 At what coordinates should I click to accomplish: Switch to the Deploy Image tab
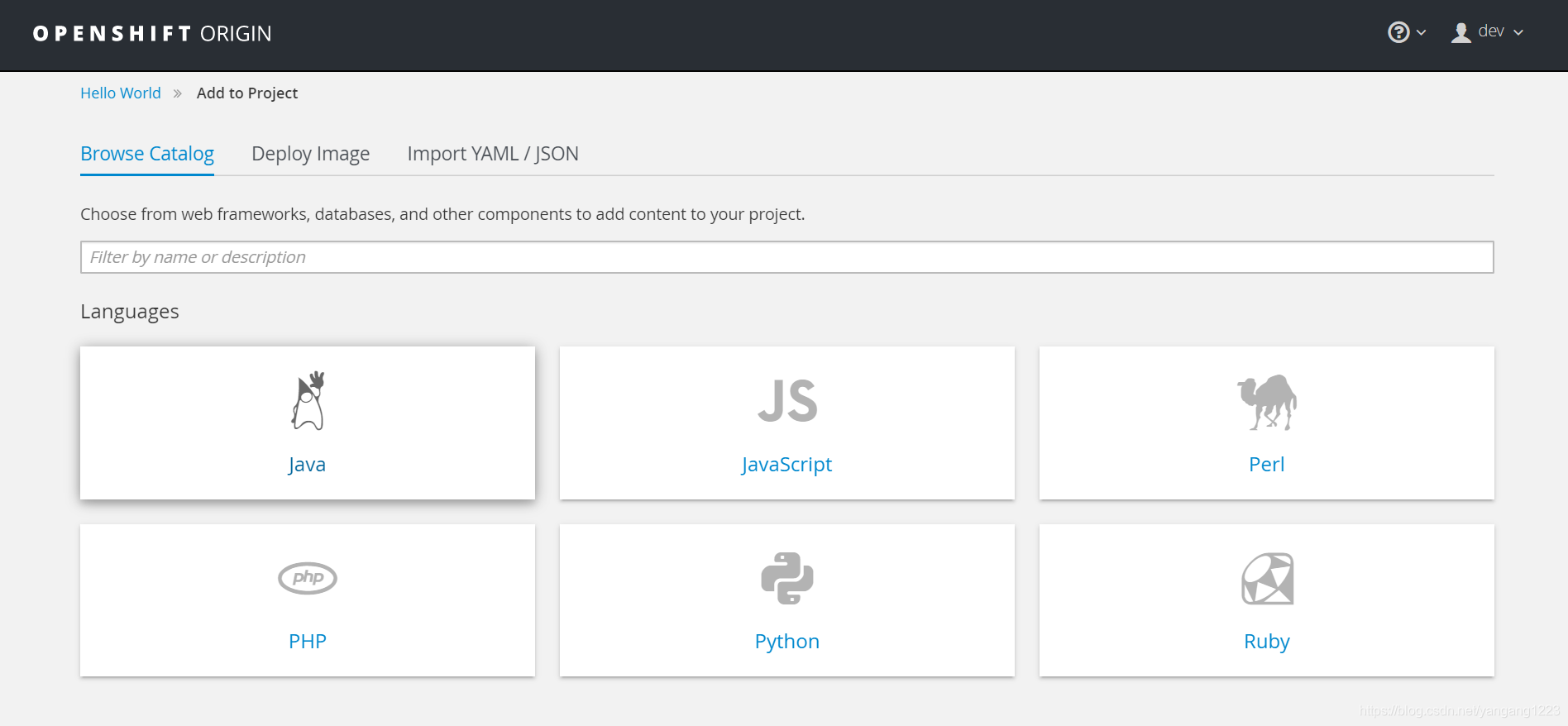tap(310, 154)
